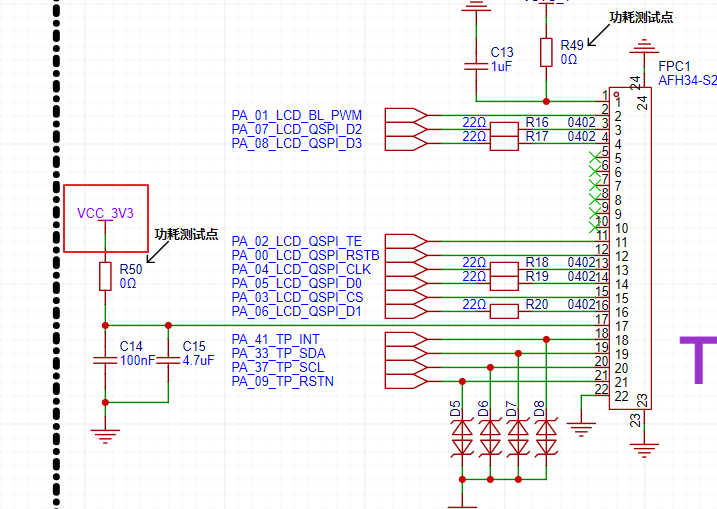This screenshot has height=509, width=717.
Task: Click the PA_01_LCD_BL_PWM net label
Action: [x=297, y=115]
